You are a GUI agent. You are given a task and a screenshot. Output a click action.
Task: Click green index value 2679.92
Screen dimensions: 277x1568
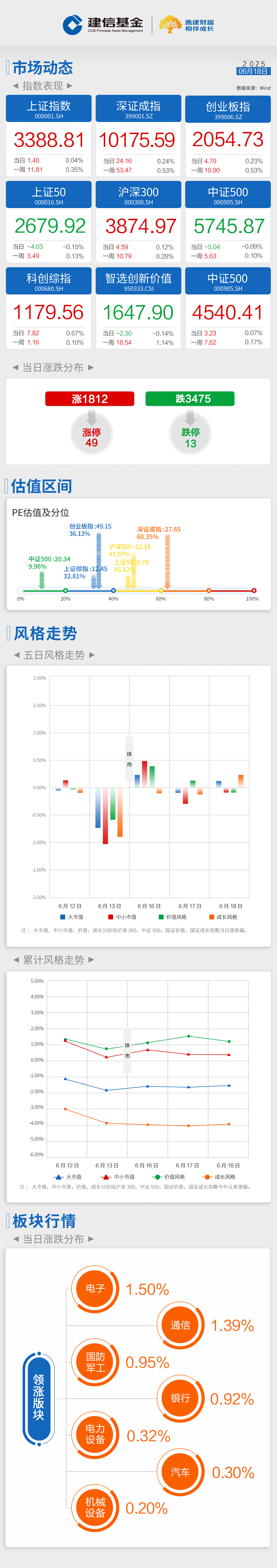[x=50, y=226]
